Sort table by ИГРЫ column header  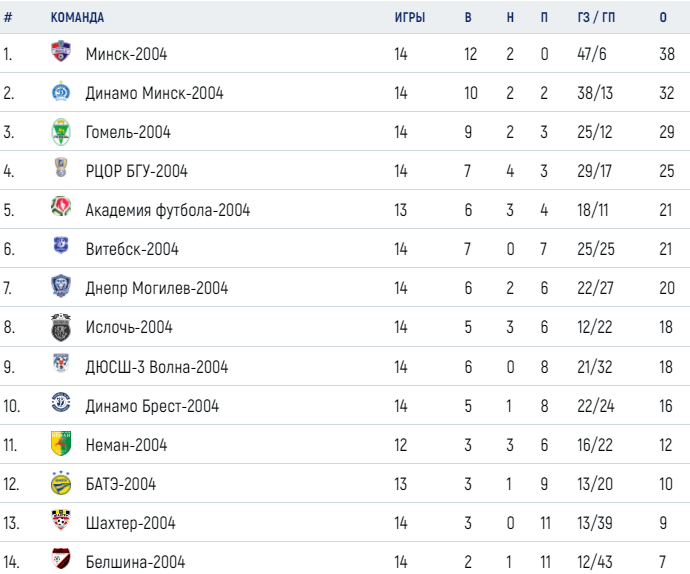[410, 18]
